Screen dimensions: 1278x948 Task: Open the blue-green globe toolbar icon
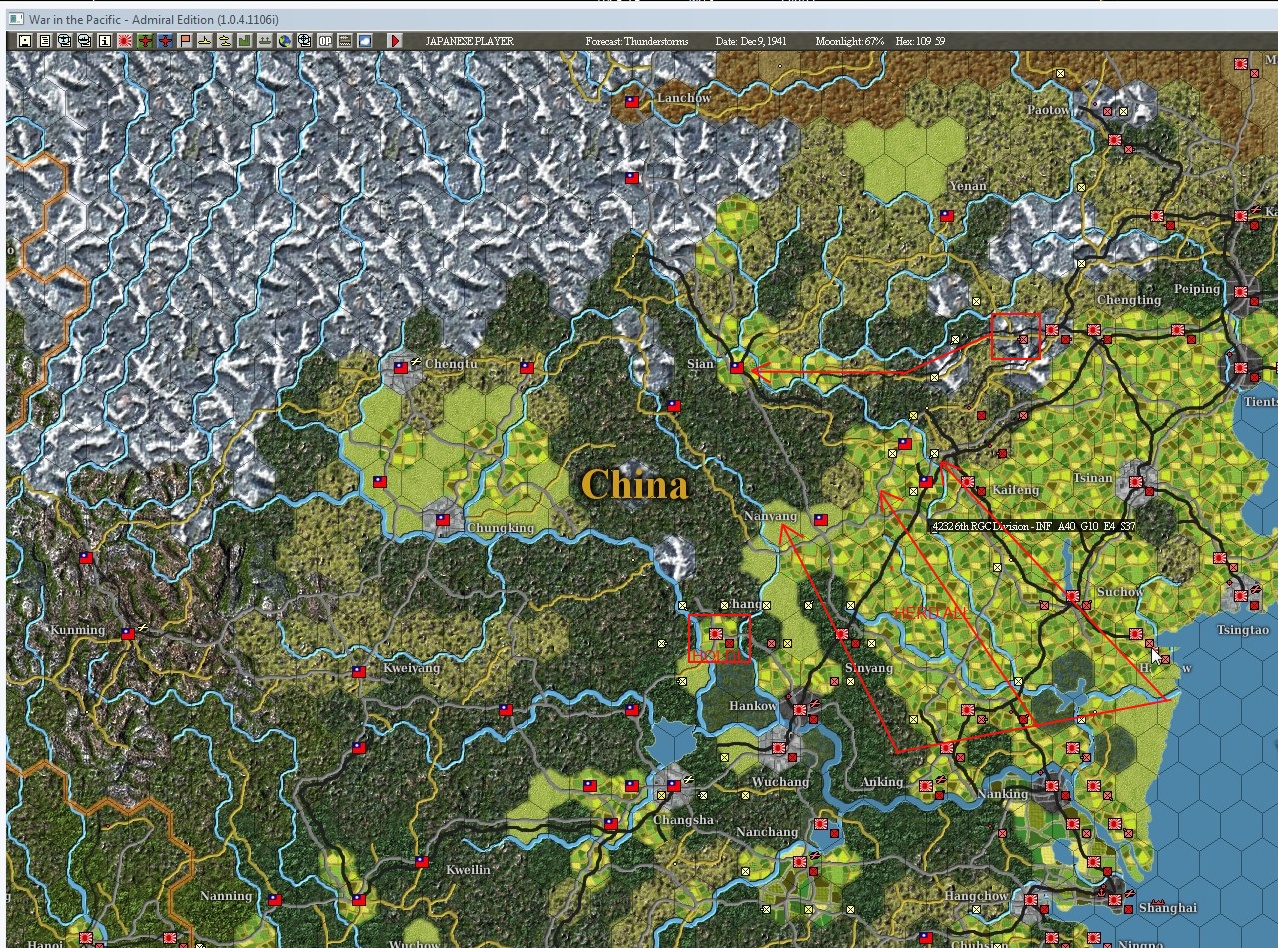(x=285, y=41)
